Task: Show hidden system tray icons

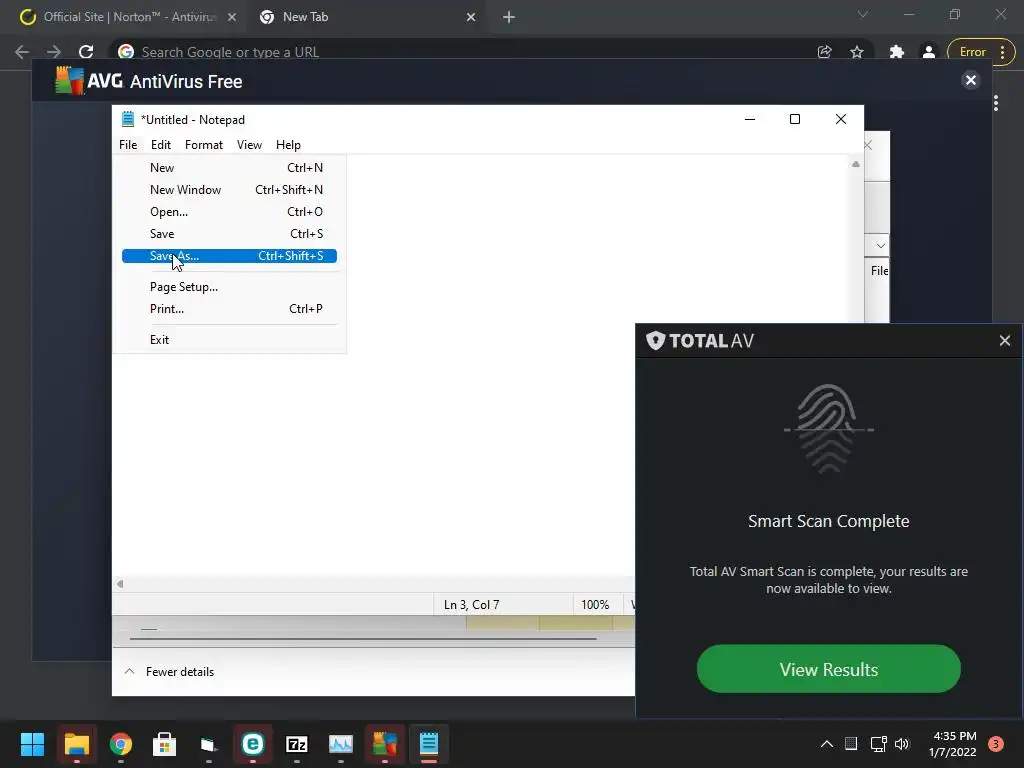Action: point(827,744)
